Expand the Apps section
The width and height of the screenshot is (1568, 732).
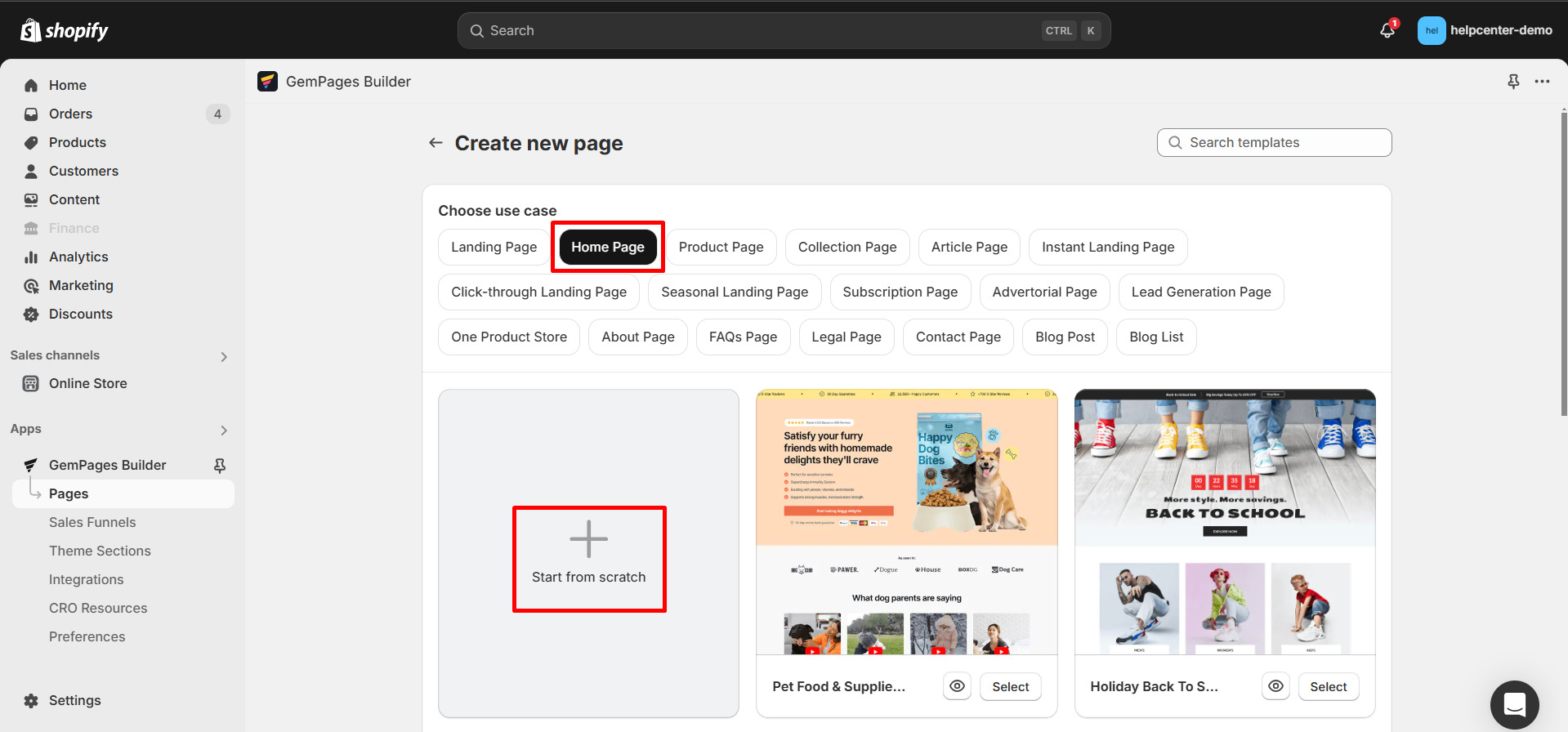pos(223,430)
